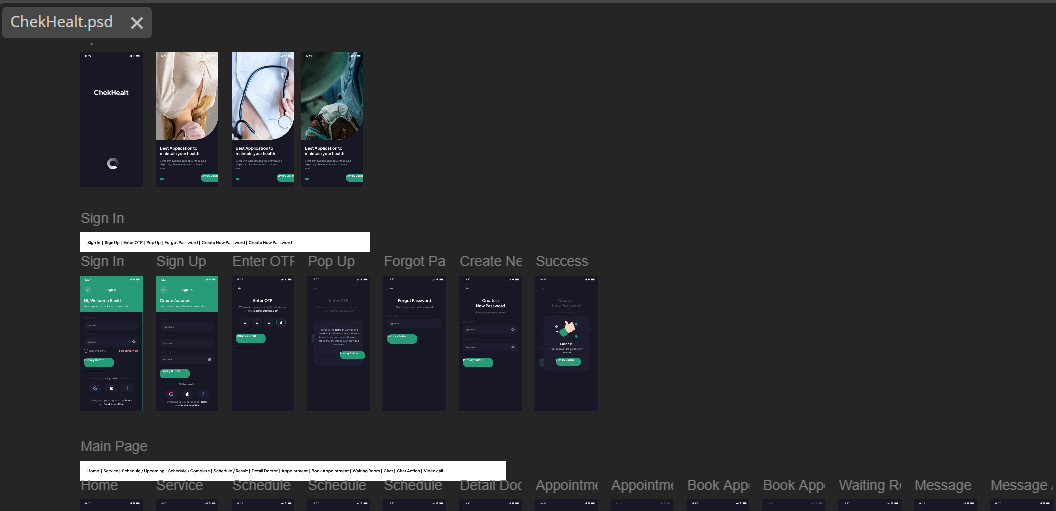The image size is (1056, 511).
Task: Select the Waiting R artboard label
Action: [870, 485]
